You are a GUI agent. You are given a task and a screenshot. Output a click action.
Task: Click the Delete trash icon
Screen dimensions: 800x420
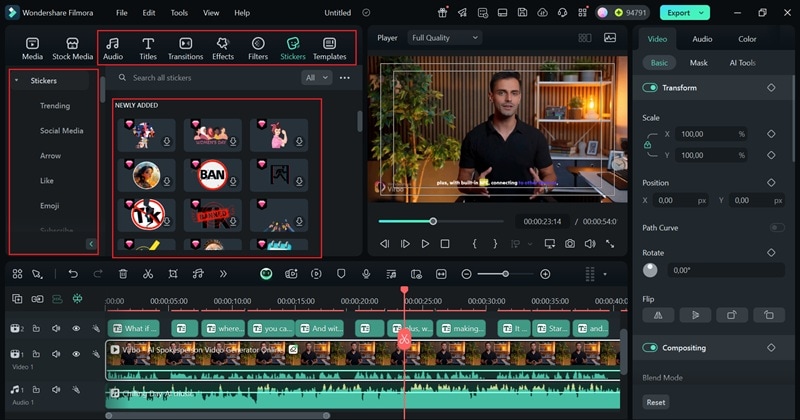click(x=123, y=274)
